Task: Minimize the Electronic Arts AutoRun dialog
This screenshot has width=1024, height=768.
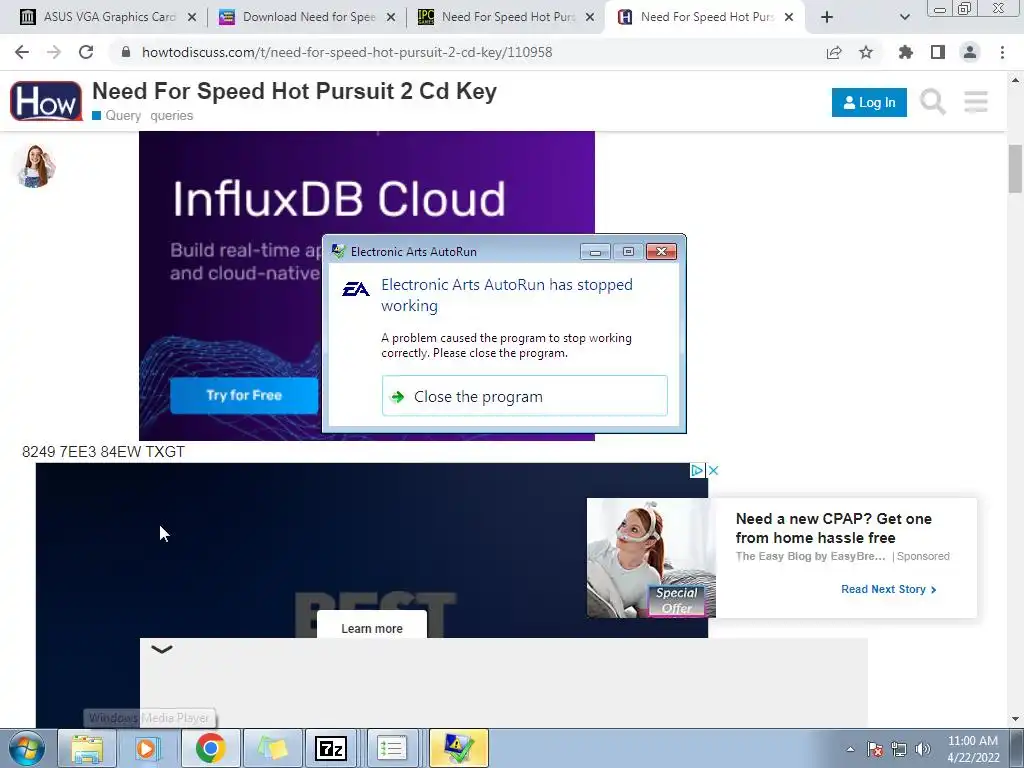Action: [595, 252]
